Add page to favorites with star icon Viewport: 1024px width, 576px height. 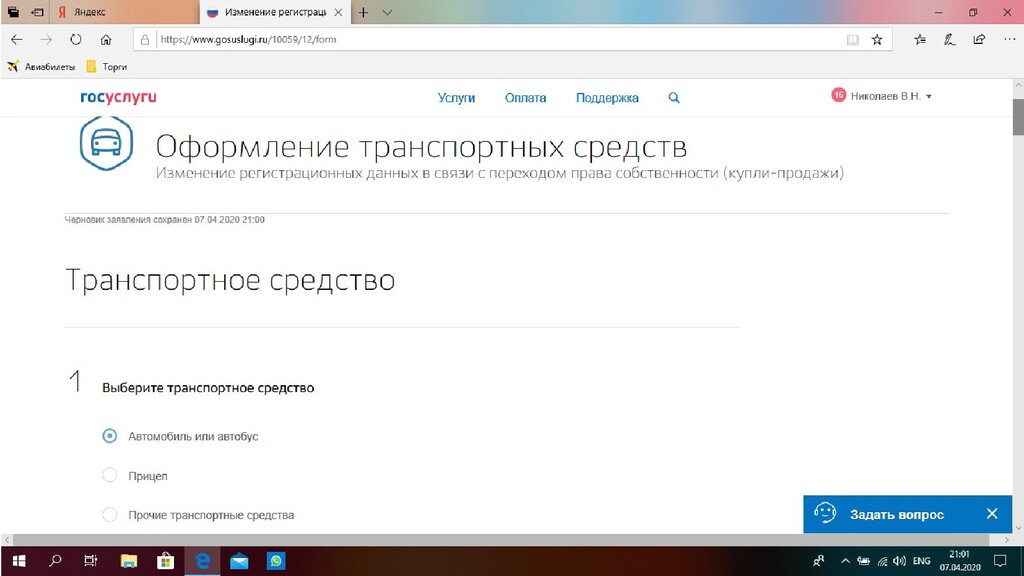pyautogui.click(x=877, y=40)
